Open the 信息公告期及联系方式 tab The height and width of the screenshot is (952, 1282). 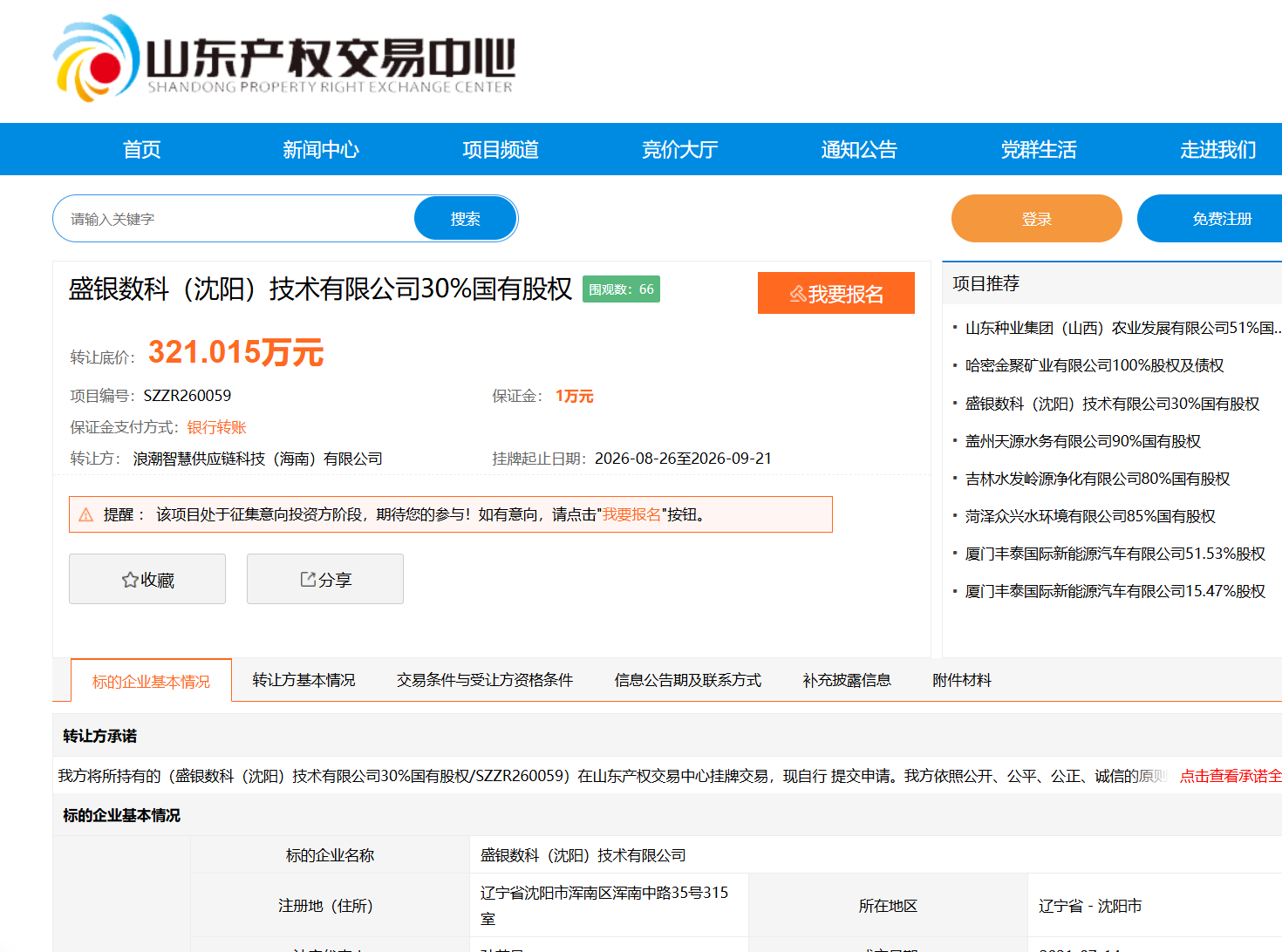688,680
